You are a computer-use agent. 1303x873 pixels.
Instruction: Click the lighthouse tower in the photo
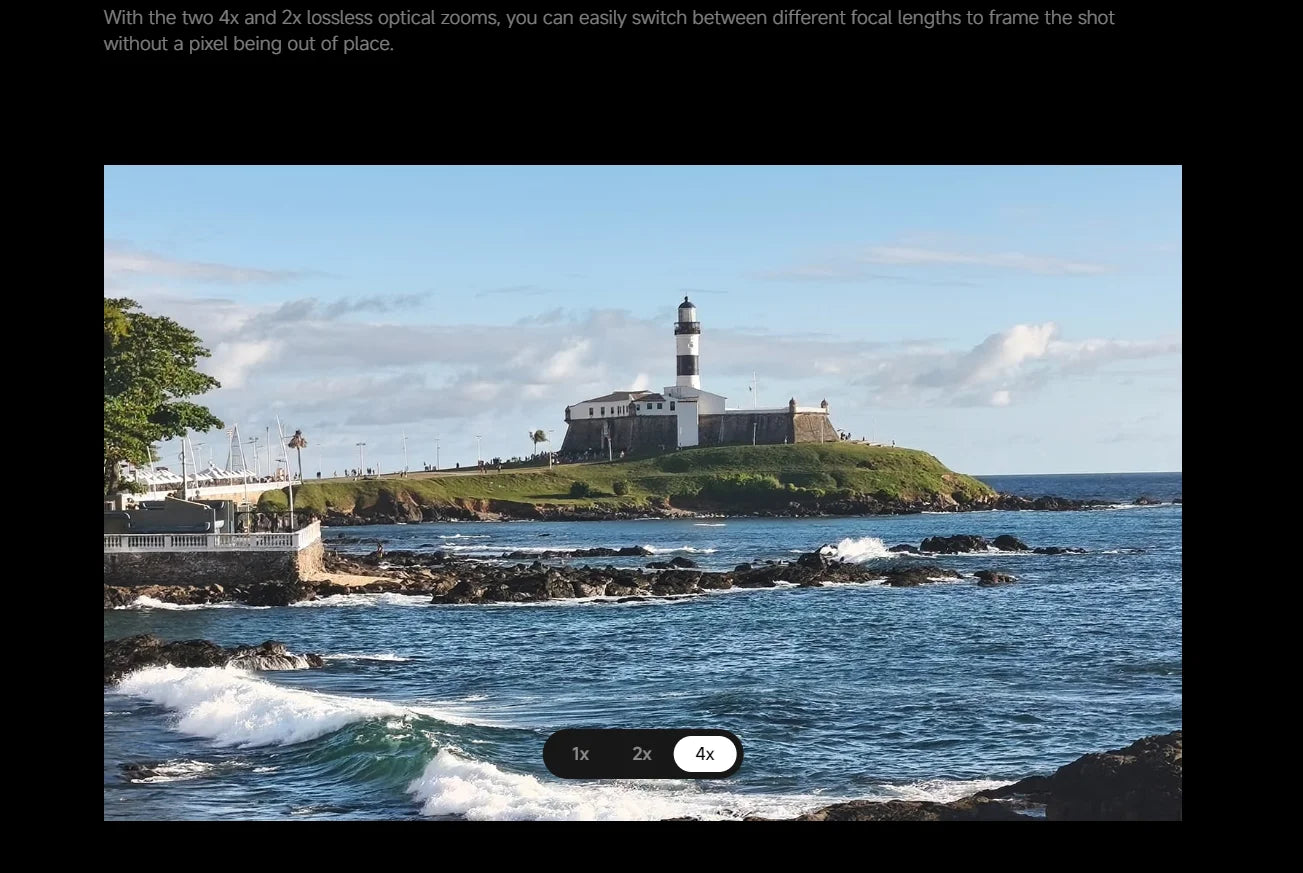687,345
